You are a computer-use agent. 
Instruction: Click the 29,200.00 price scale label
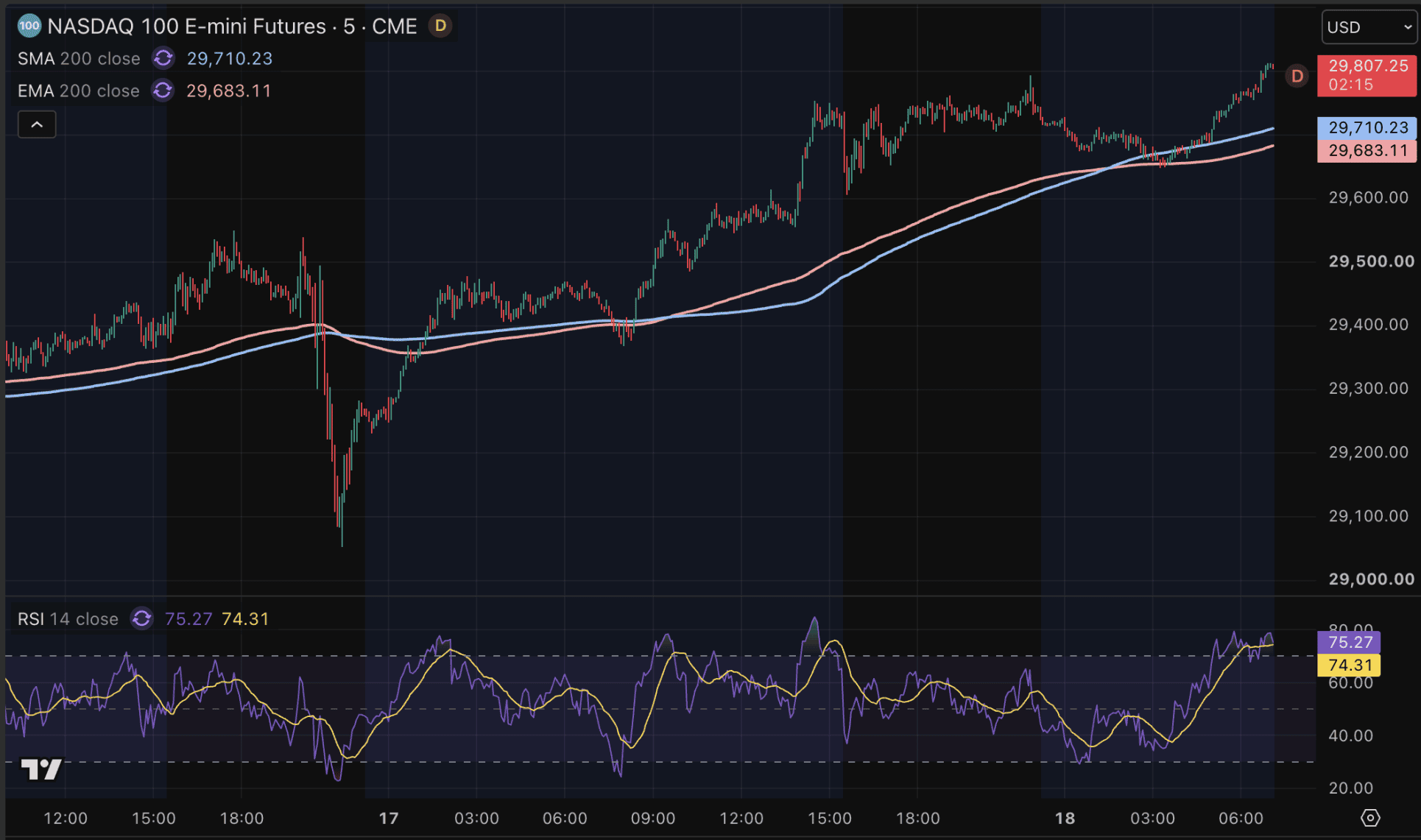click(x=1368, y=452)
